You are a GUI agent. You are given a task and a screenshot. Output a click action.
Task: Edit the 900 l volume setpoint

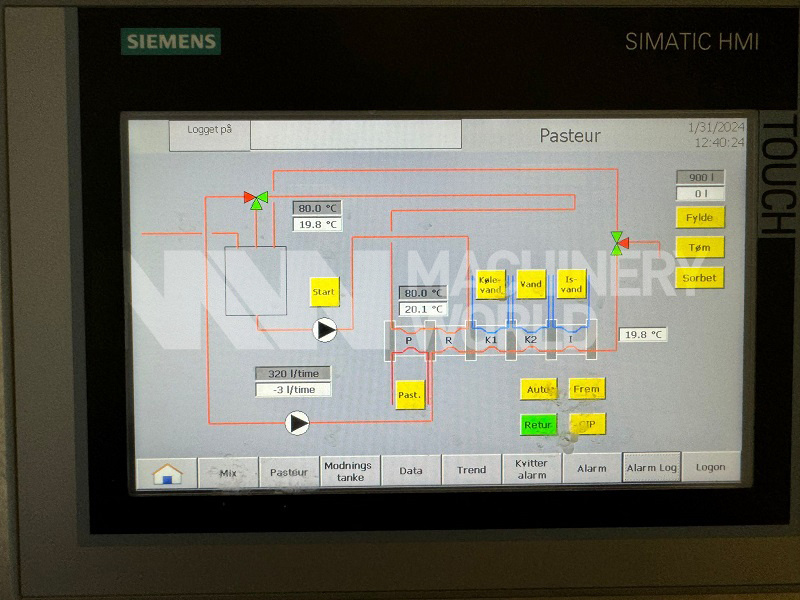(700, 177)
